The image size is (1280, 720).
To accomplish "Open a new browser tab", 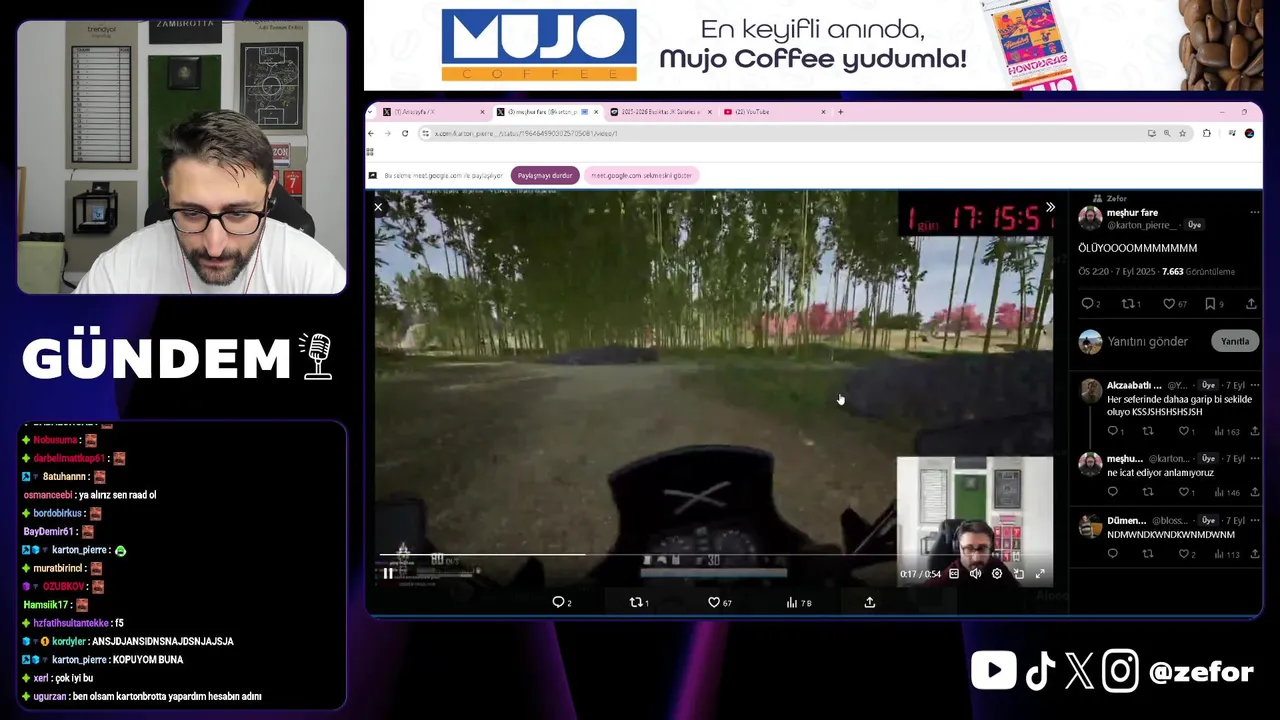I will point(840,112).
